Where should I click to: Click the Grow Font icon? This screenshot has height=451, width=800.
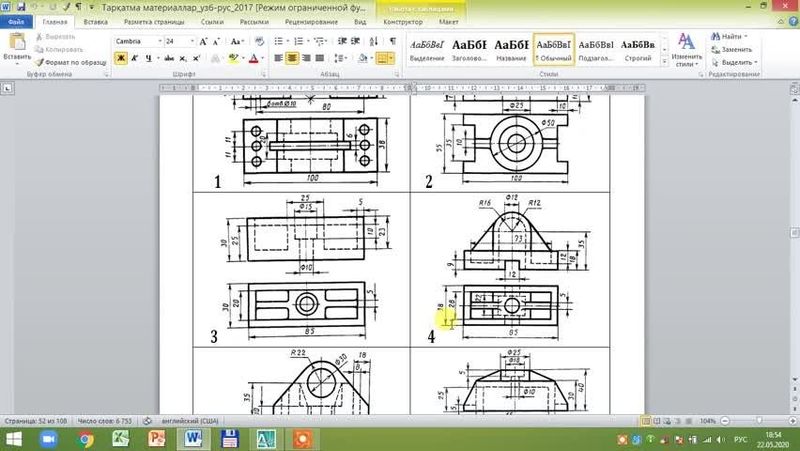(203, 41)
